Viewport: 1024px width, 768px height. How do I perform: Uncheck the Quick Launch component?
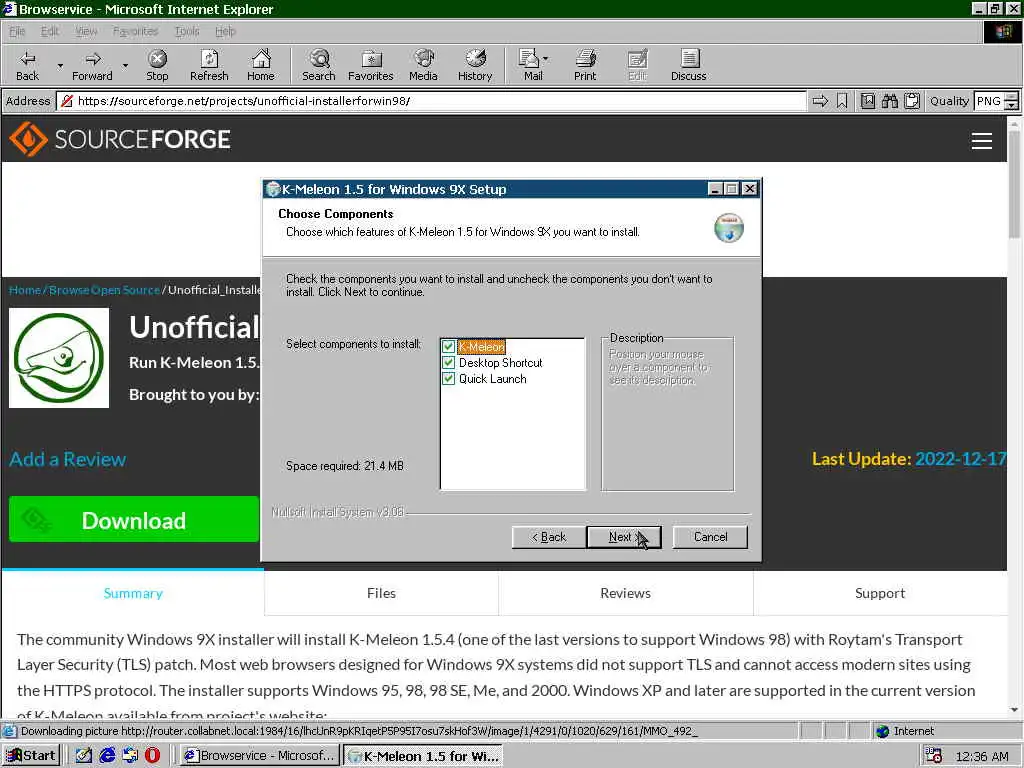(x=449, y=379)
